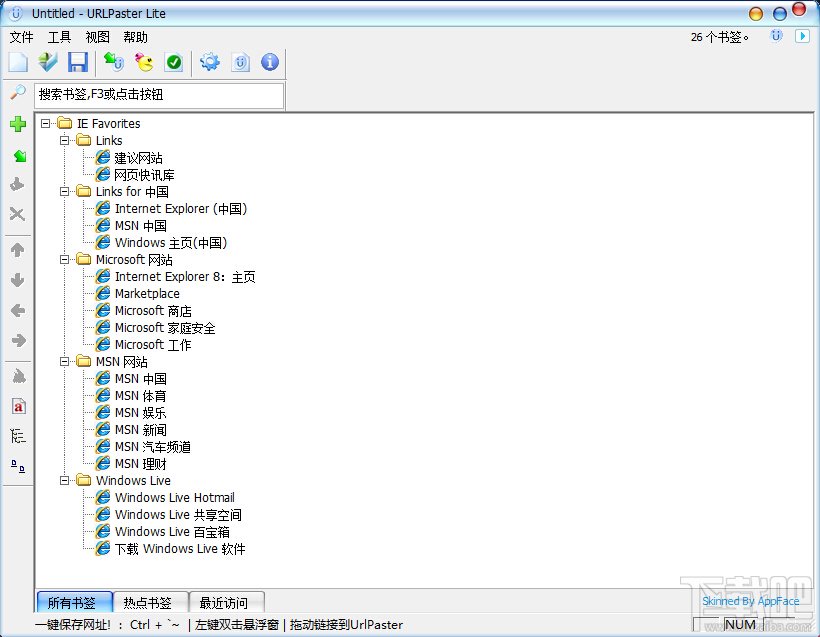Click the clipboard URL toolbar icon
Viewport: 820px width, 637px height.
click(240, 62)
